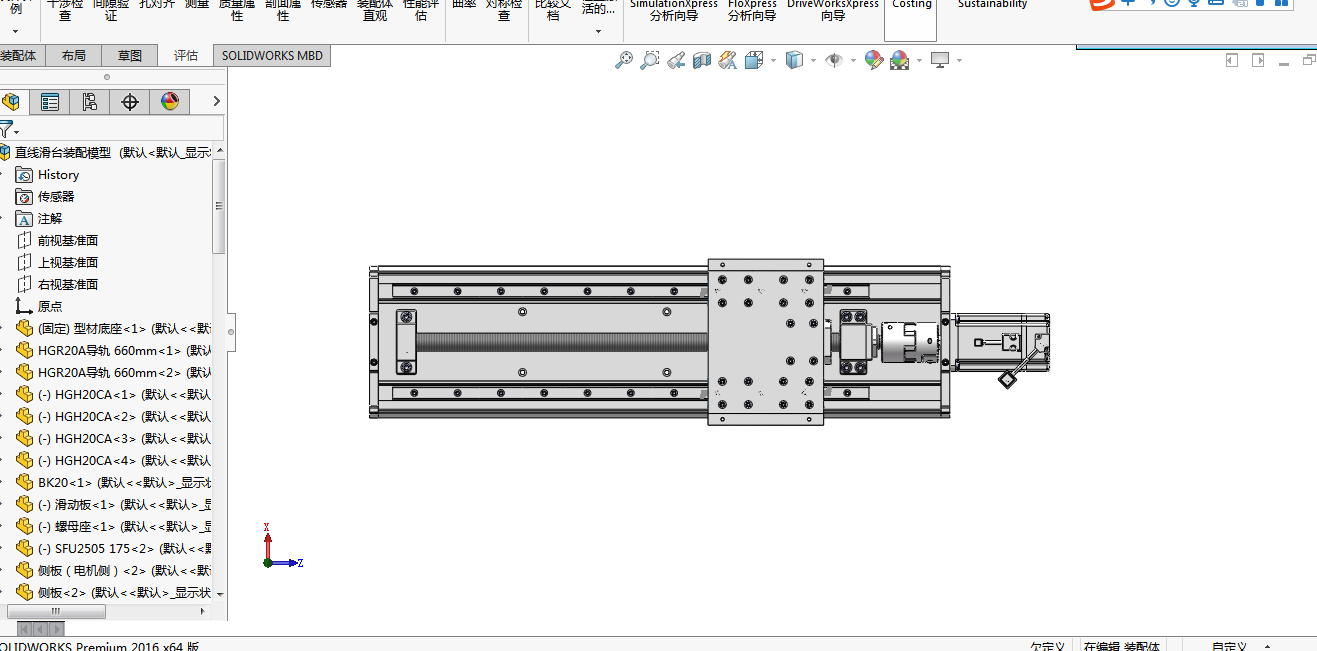This screenshot has width=1317, height=651.
Task: Open the DisplayManager color ball tab
Action: [x=169, y=102]
